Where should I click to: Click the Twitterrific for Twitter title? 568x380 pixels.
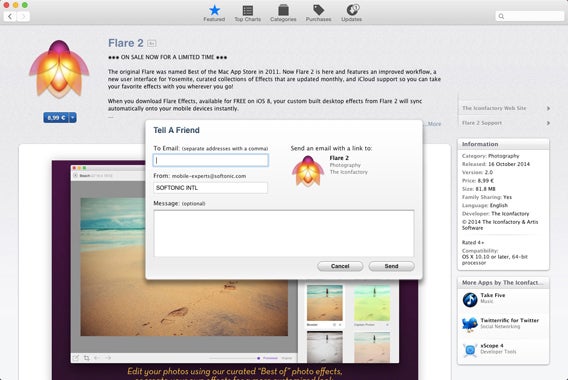pyautogui.click(x=510, y=320)
